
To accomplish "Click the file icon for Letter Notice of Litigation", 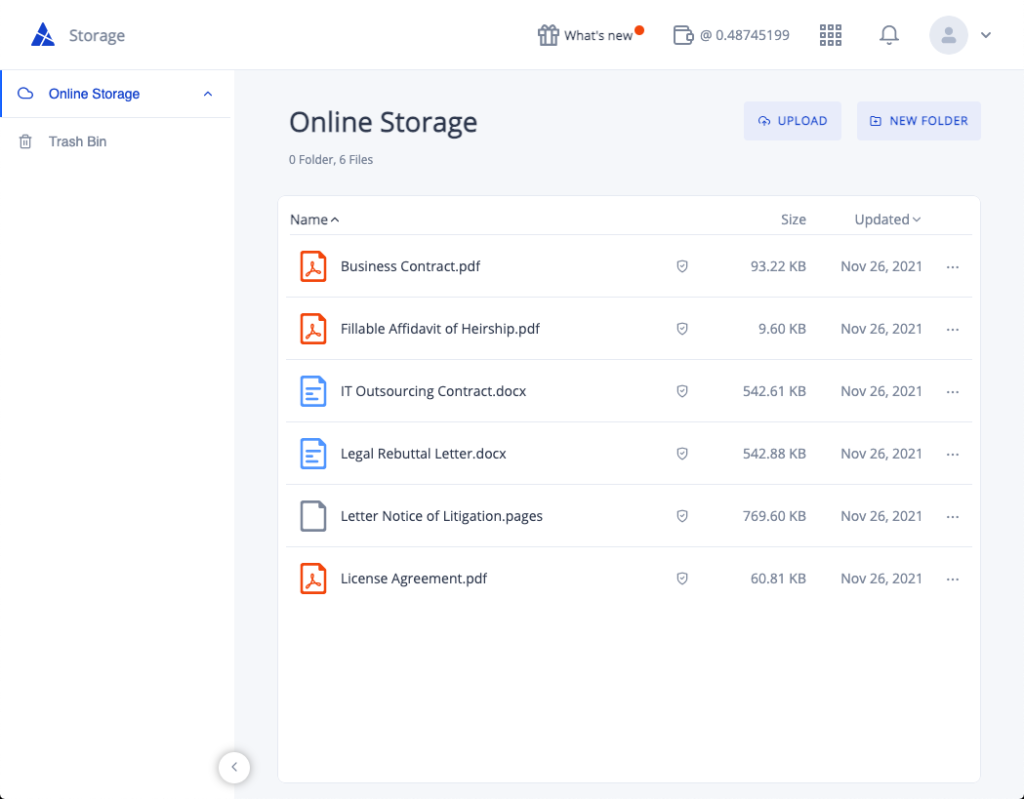I will point(313,516).
